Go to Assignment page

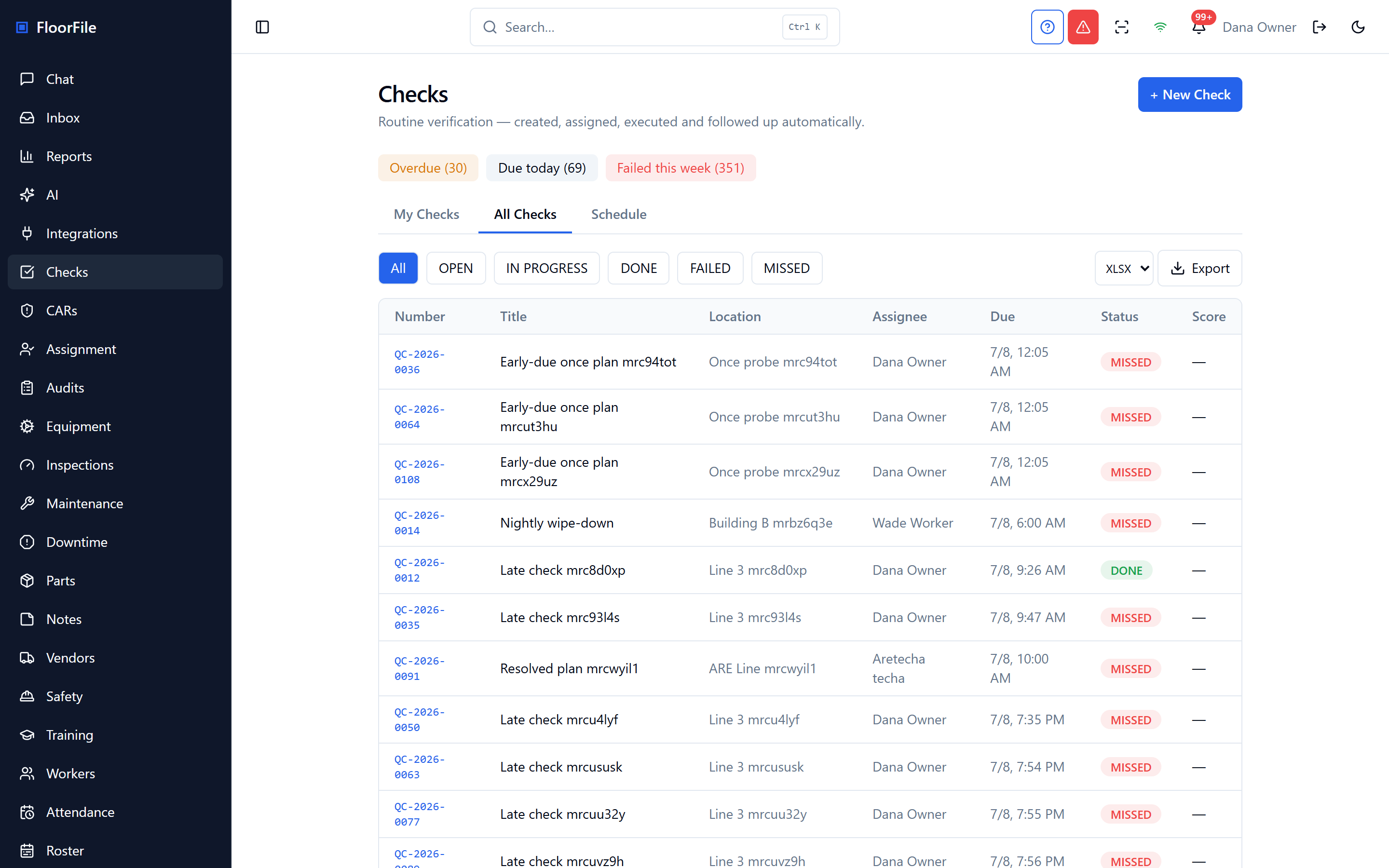click(x=115, y=349)
